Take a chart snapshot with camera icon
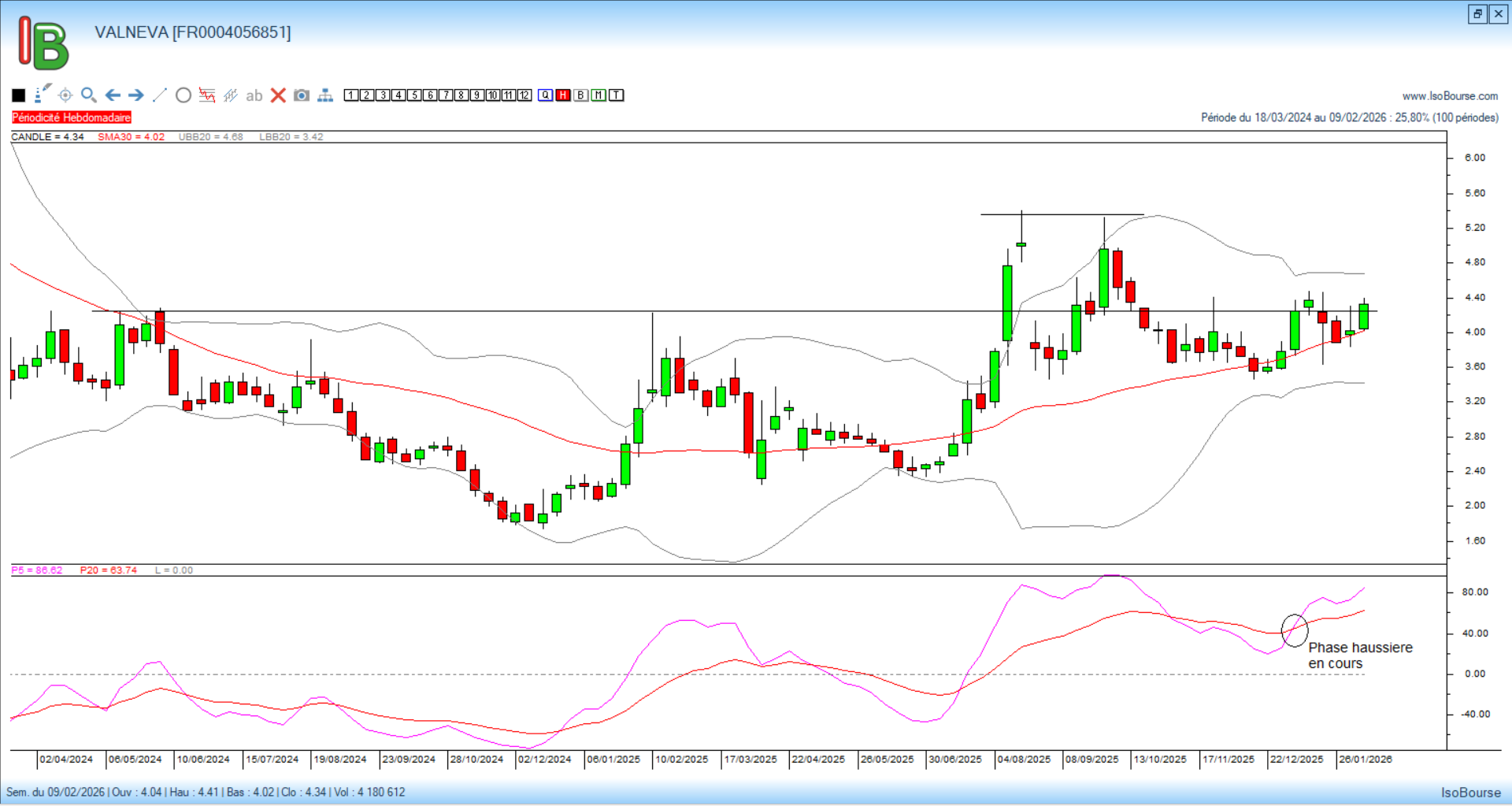 pyautogui.click(x=302, y=95)
